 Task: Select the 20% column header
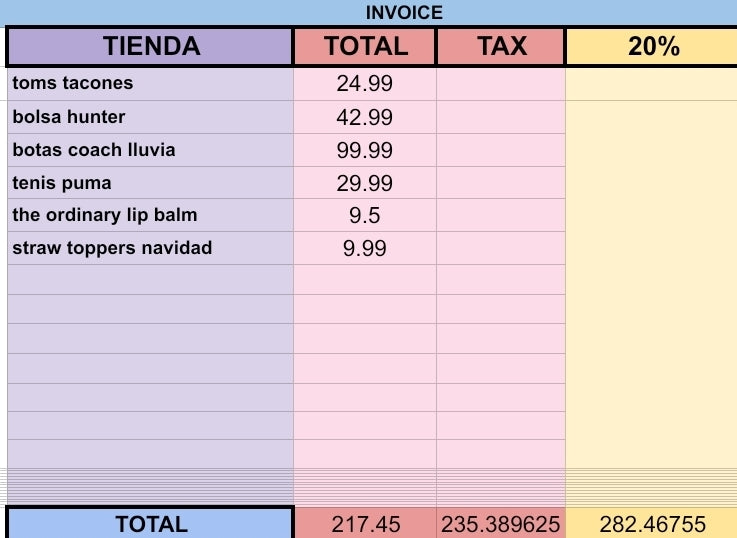click(x=652, y=46)
